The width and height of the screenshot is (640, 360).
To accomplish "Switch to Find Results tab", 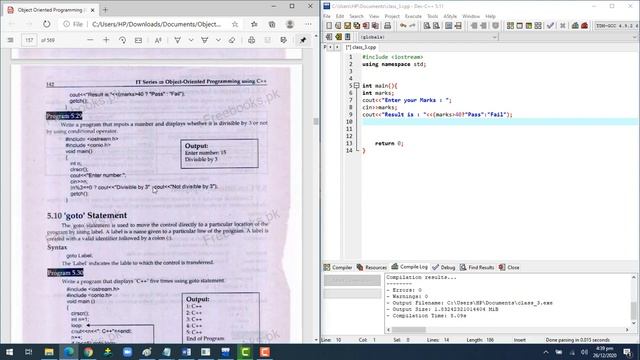I will pos(477,267).
